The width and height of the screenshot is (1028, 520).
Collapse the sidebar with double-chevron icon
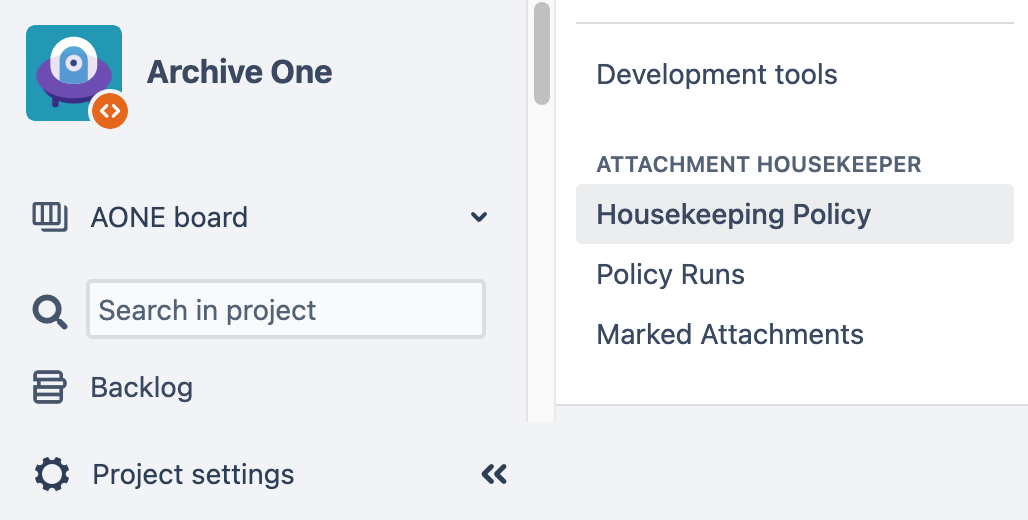(494, 474)
